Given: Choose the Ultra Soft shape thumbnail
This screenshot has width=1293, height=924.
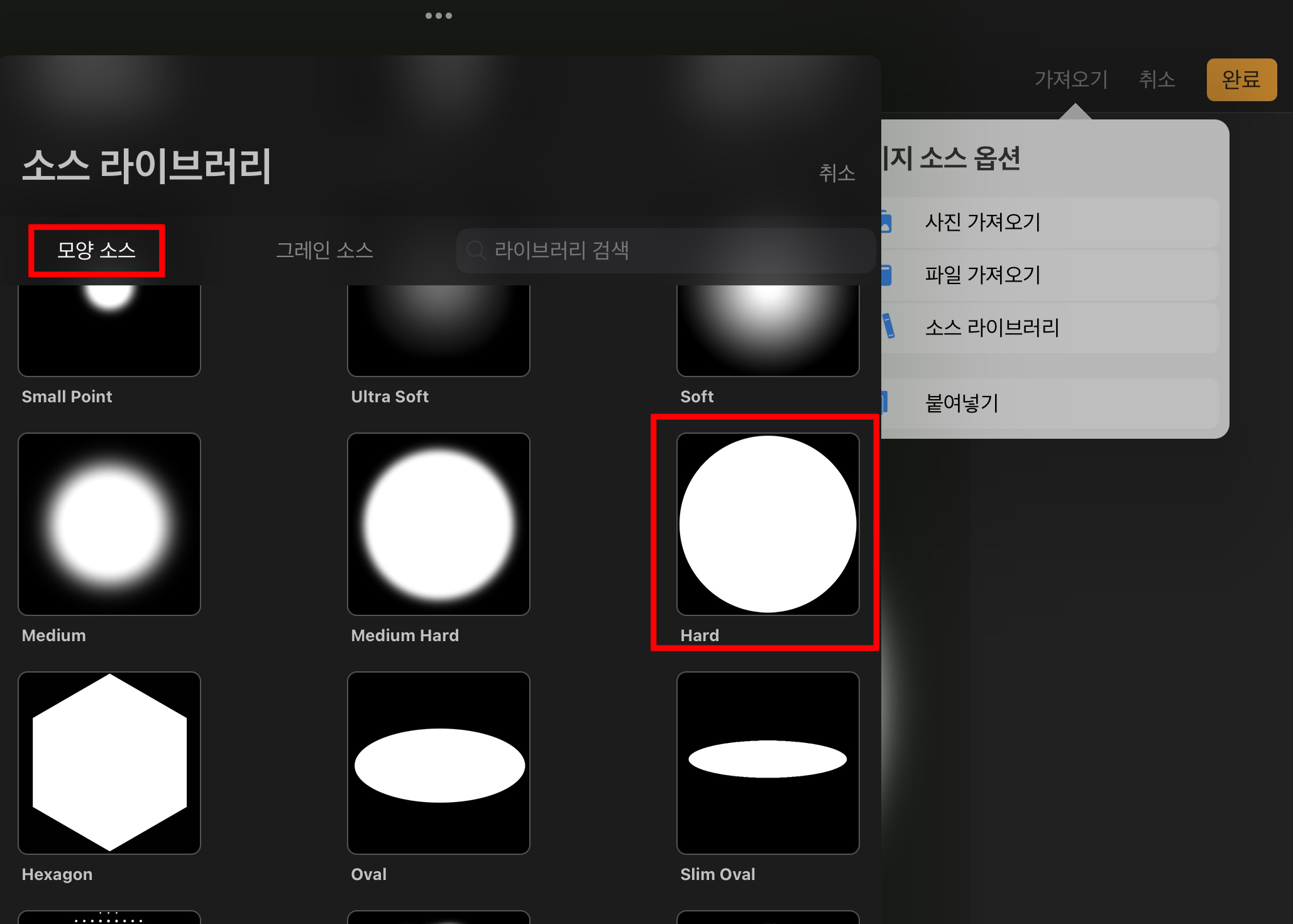Looking at the screenshot, I should (439, 331).
